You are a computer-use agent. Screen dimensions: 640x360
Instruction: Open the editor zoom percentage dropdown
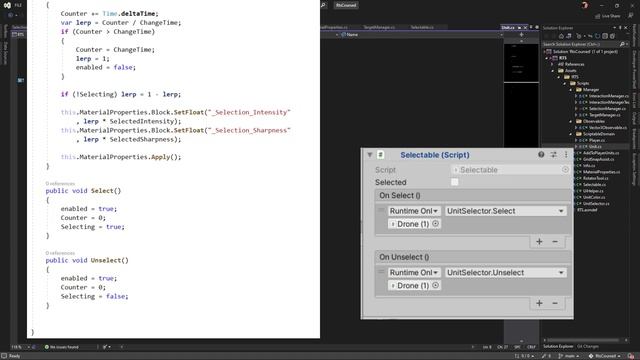click(20, 347)
